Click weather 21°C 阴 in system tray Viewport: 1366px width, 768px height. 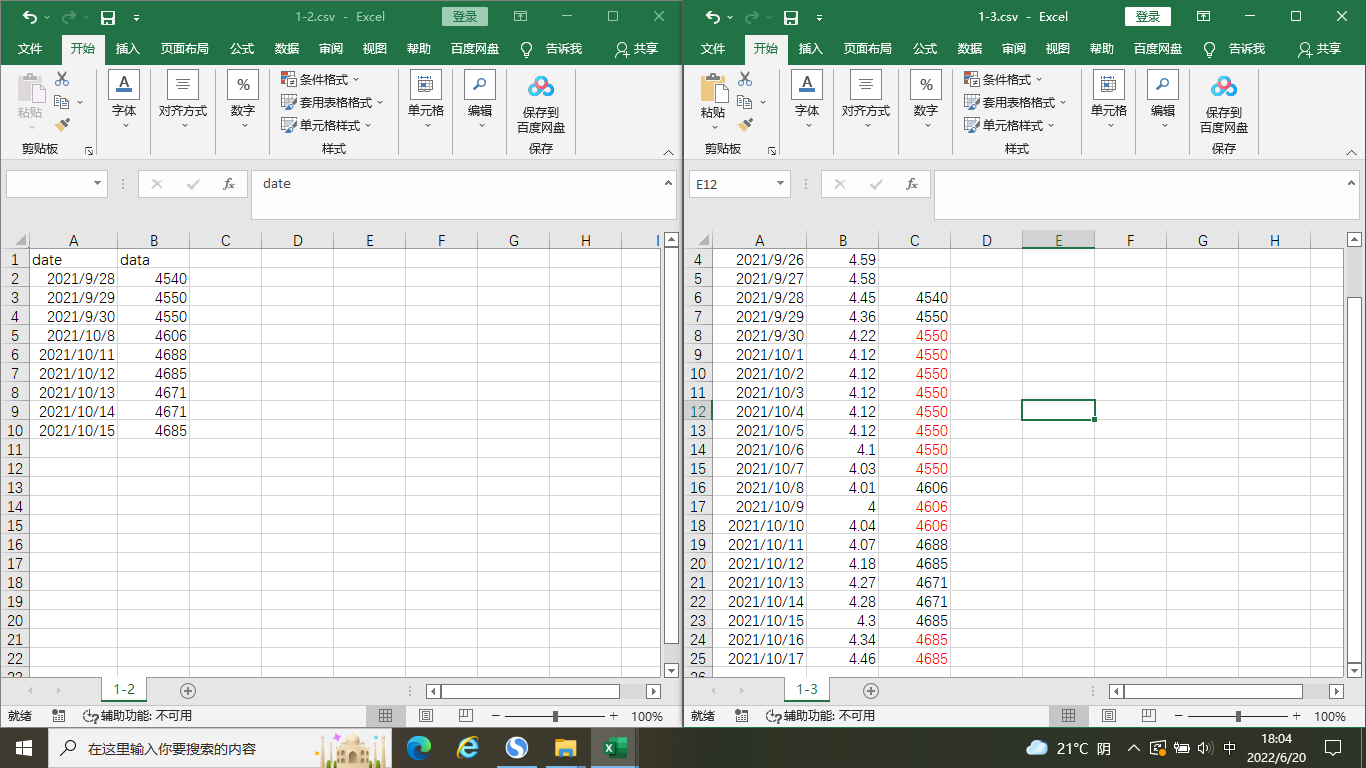click(x=1068, y=747)
